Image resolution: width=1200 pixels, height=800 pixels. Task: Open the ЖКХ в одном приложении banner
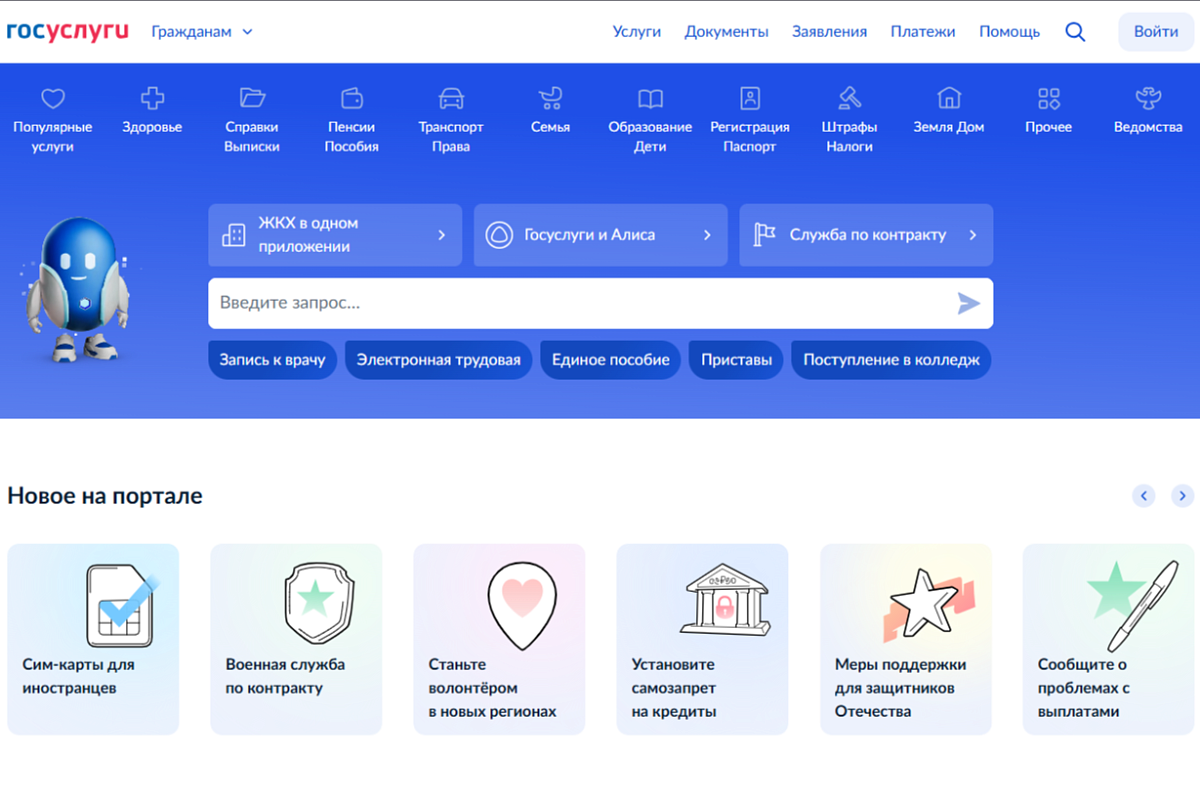(x=335, y=235)
